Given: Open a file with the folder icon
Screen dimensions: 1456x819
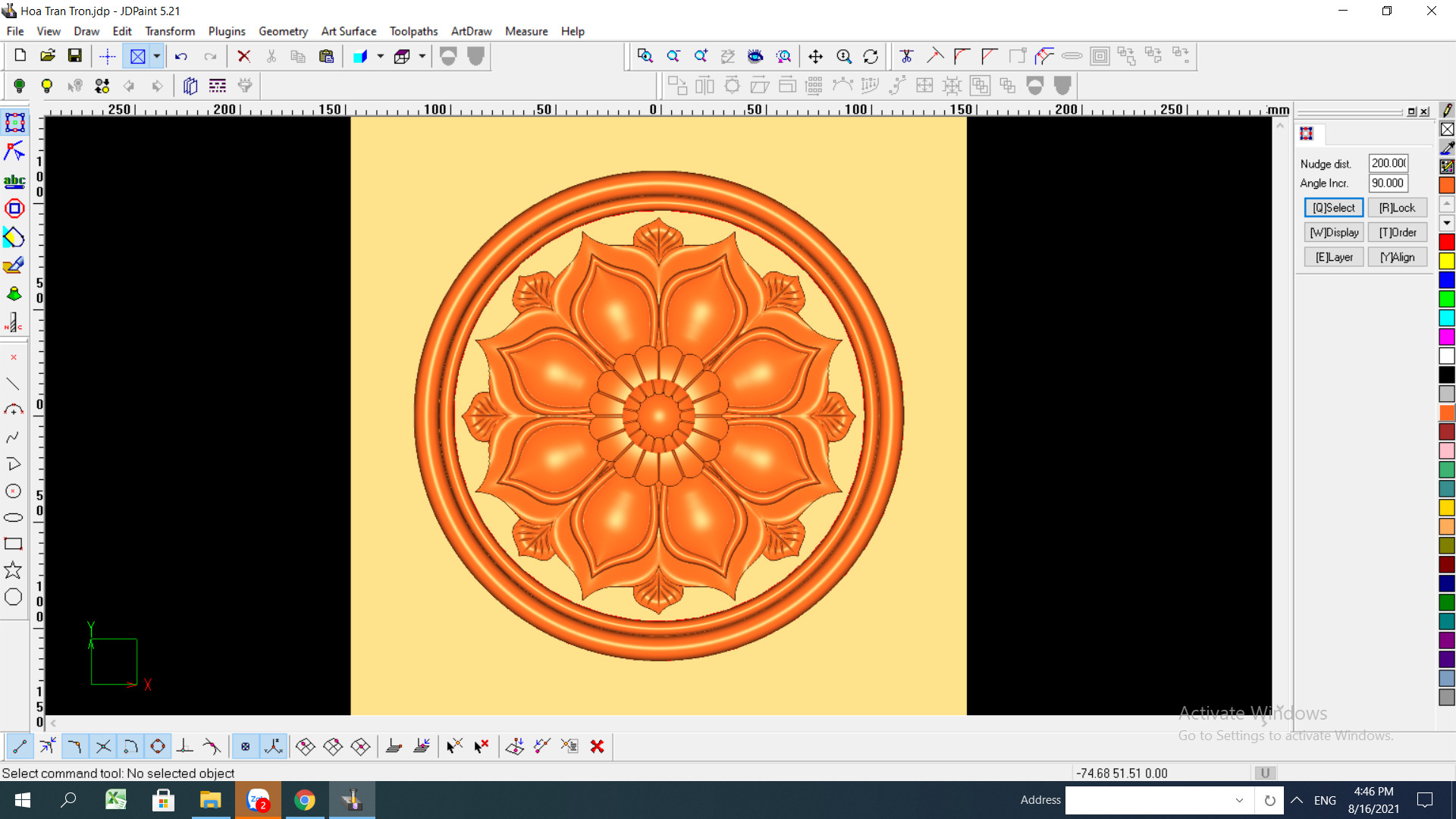Looking at the screenshot, I should 48,56.
